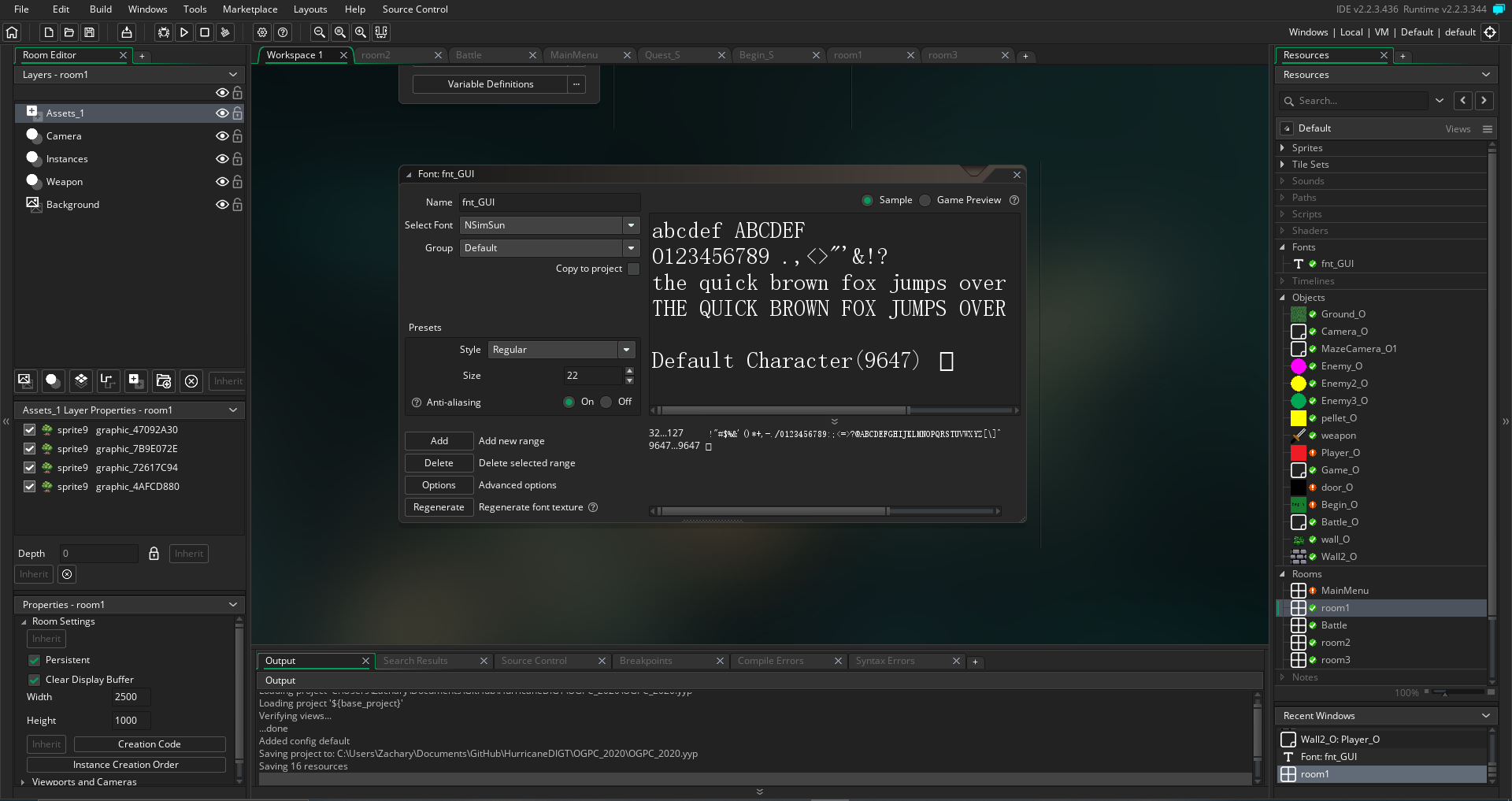Run the game with the Play button
This screenshot has width=1512, height=801.
coord(184,32)
